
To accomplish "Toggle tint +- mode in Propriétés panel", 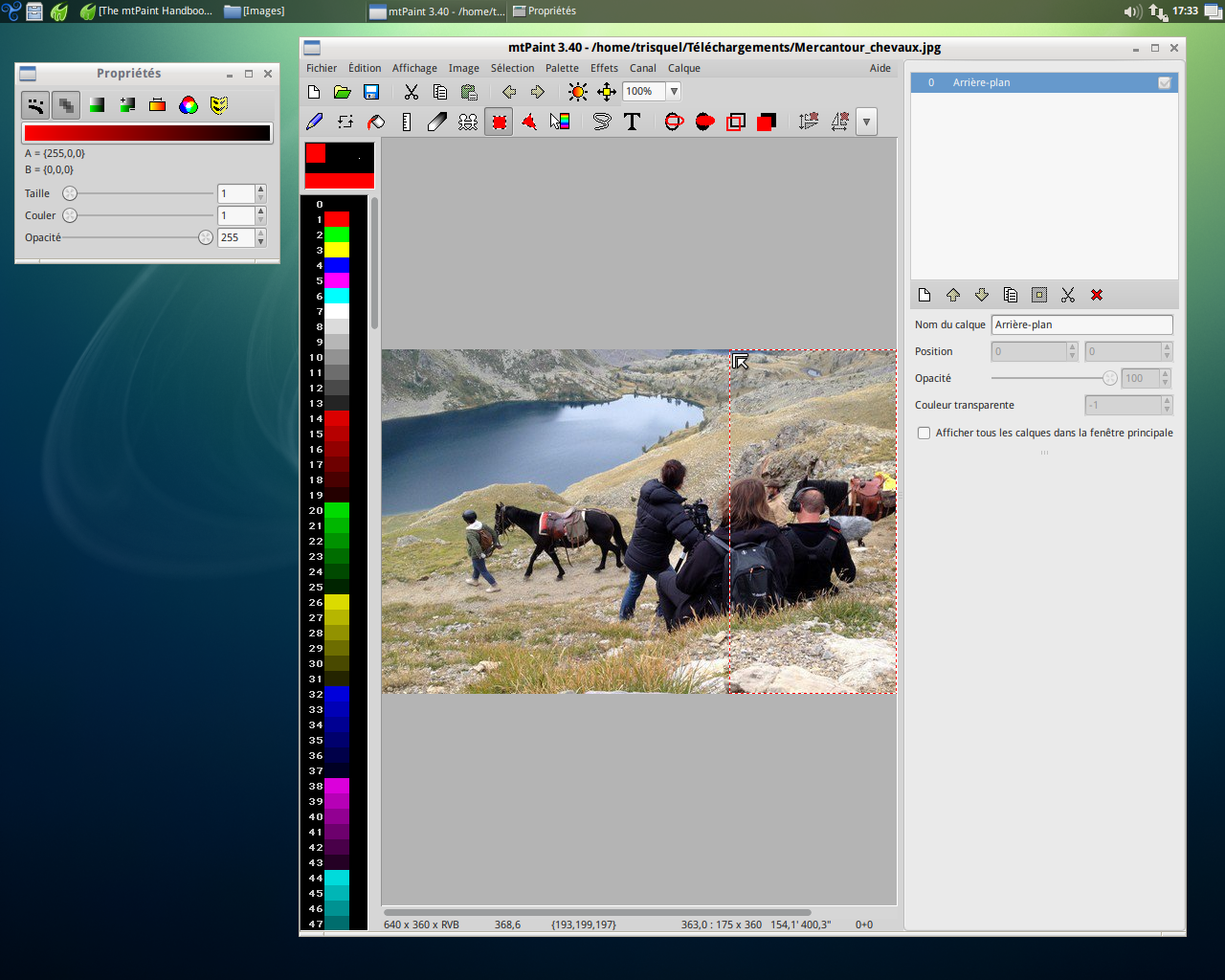I will (127, 105).
